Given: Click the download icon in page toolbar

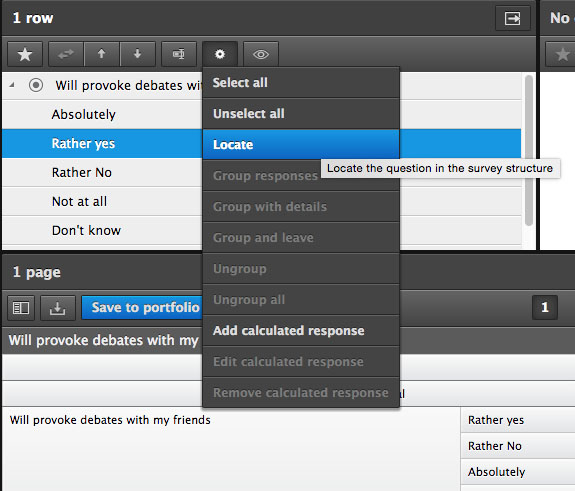Looking at the screenshot, I should coord(58,308).
